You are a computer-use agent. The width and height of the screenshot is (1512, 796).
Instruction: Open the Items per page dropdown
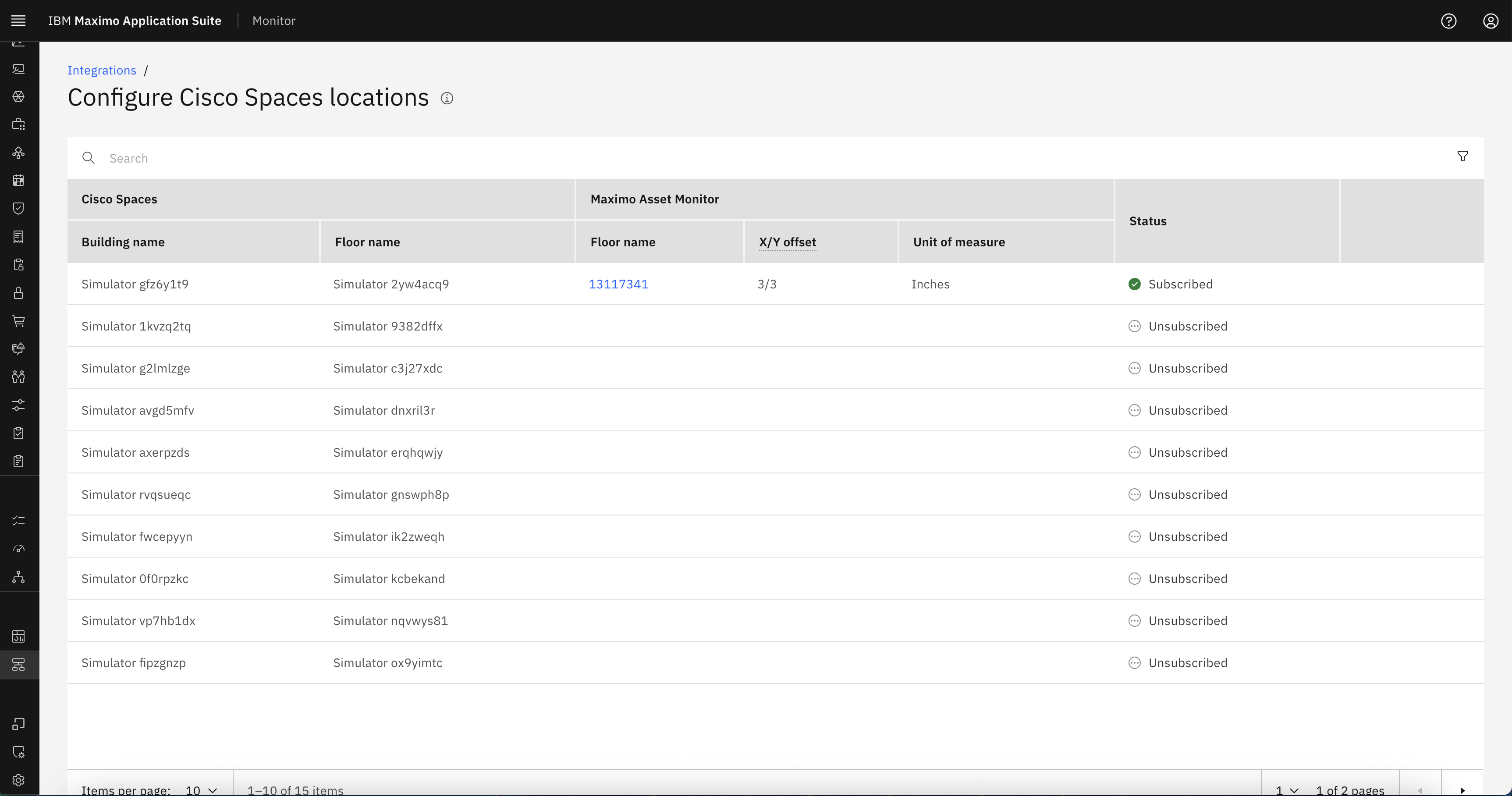tap(201, 789)
